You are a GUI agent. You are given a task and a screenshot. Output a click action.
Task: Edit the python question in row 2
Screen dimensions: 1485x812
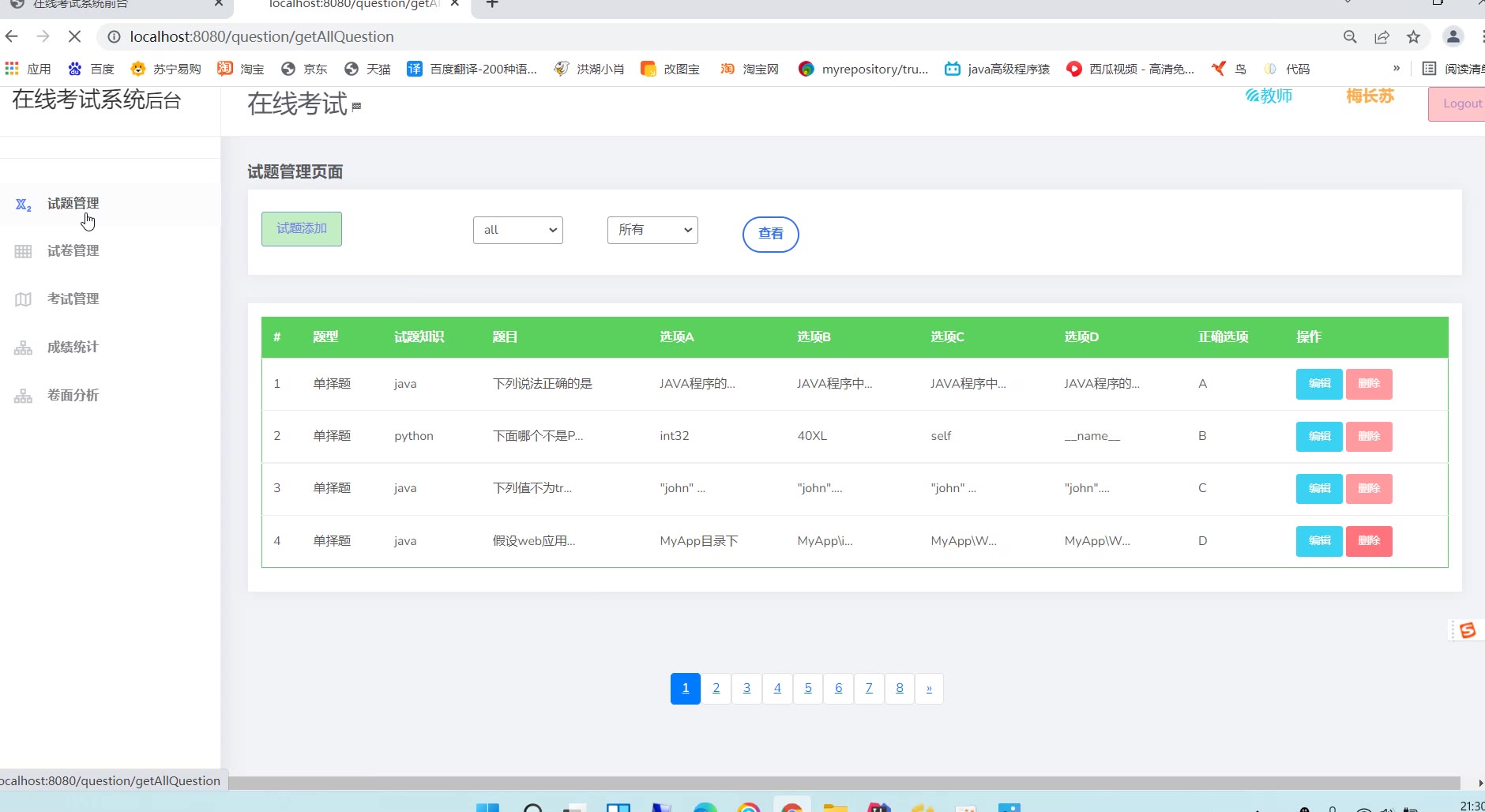1319,436
